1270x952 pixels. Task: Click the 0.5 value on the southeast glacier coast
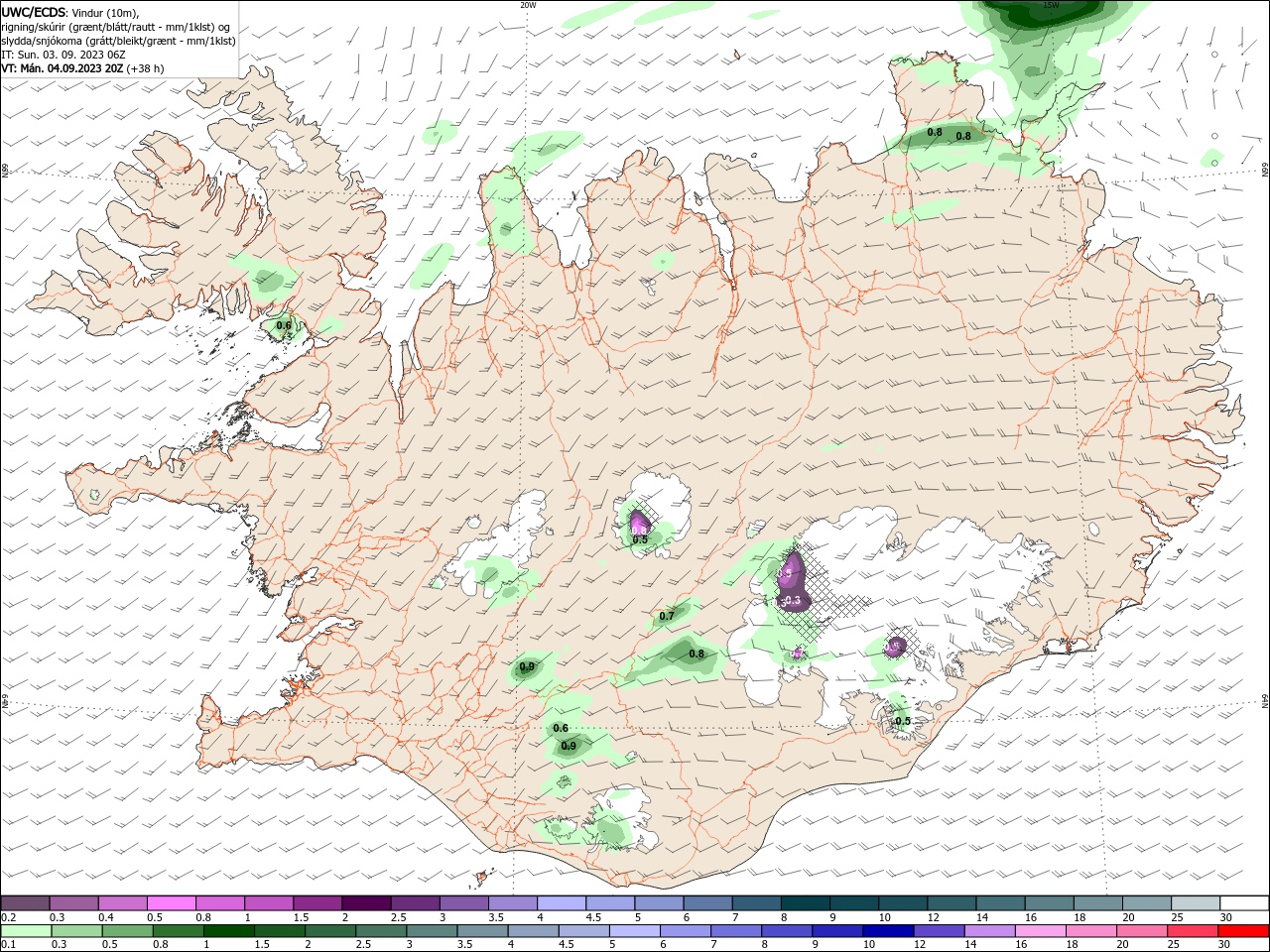[x=903, y=721]
